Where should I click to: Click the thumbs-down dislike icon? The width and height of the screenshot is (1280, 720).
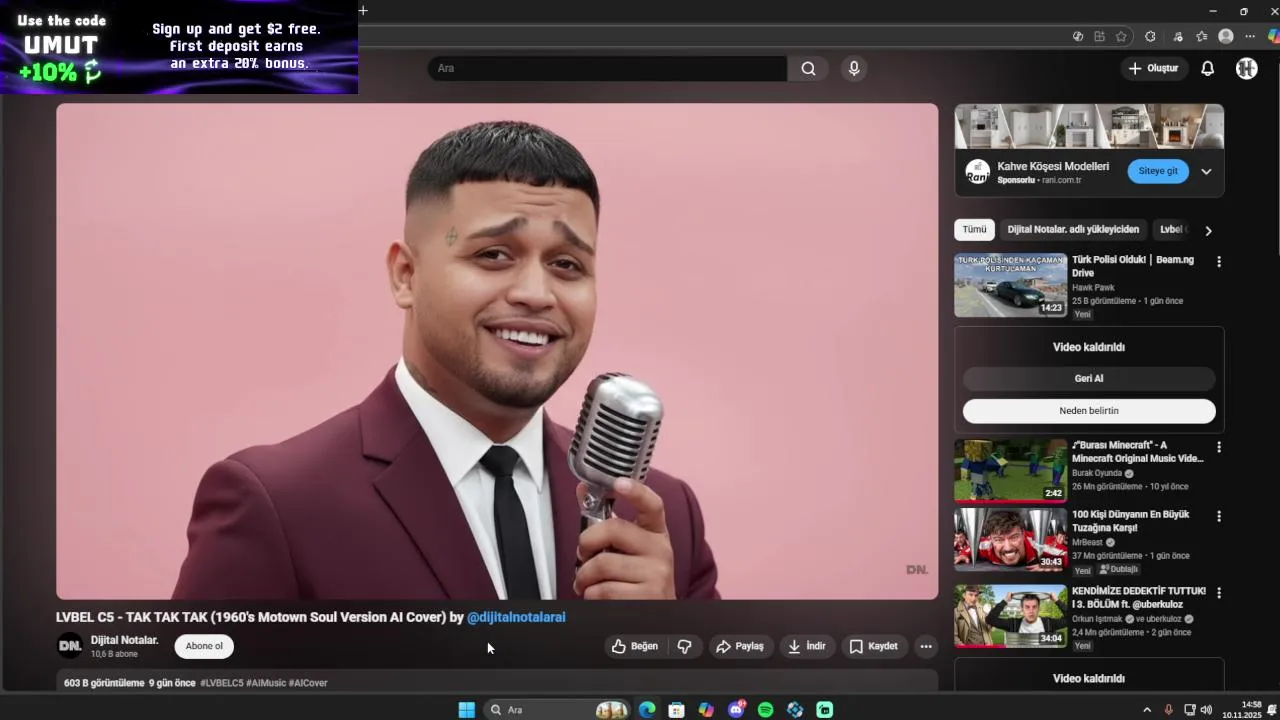coord(685,646)
